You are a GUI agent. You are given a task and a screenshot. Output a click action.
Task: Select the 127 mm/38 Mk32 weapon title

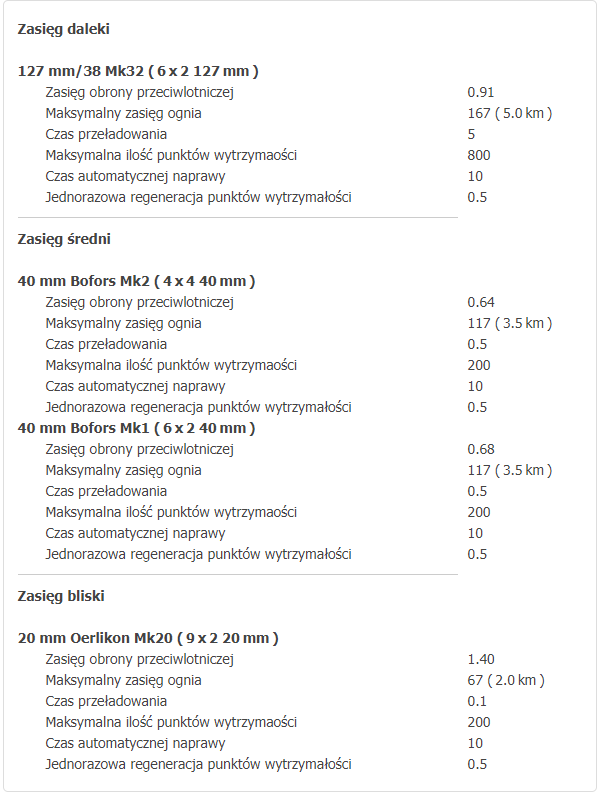[x=138, y=71]
